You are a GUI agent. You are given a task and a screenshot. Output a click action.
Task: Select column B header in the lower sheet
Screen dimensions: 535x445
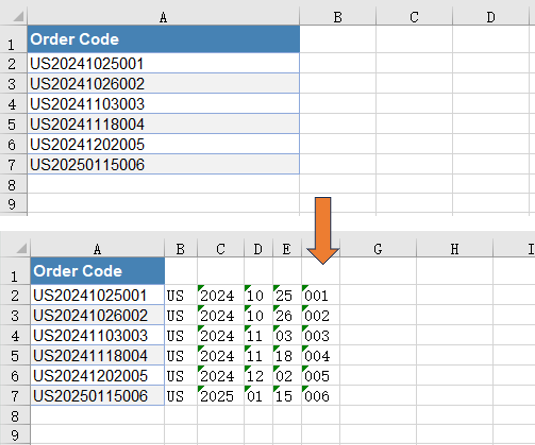click(x=180, y=249)
